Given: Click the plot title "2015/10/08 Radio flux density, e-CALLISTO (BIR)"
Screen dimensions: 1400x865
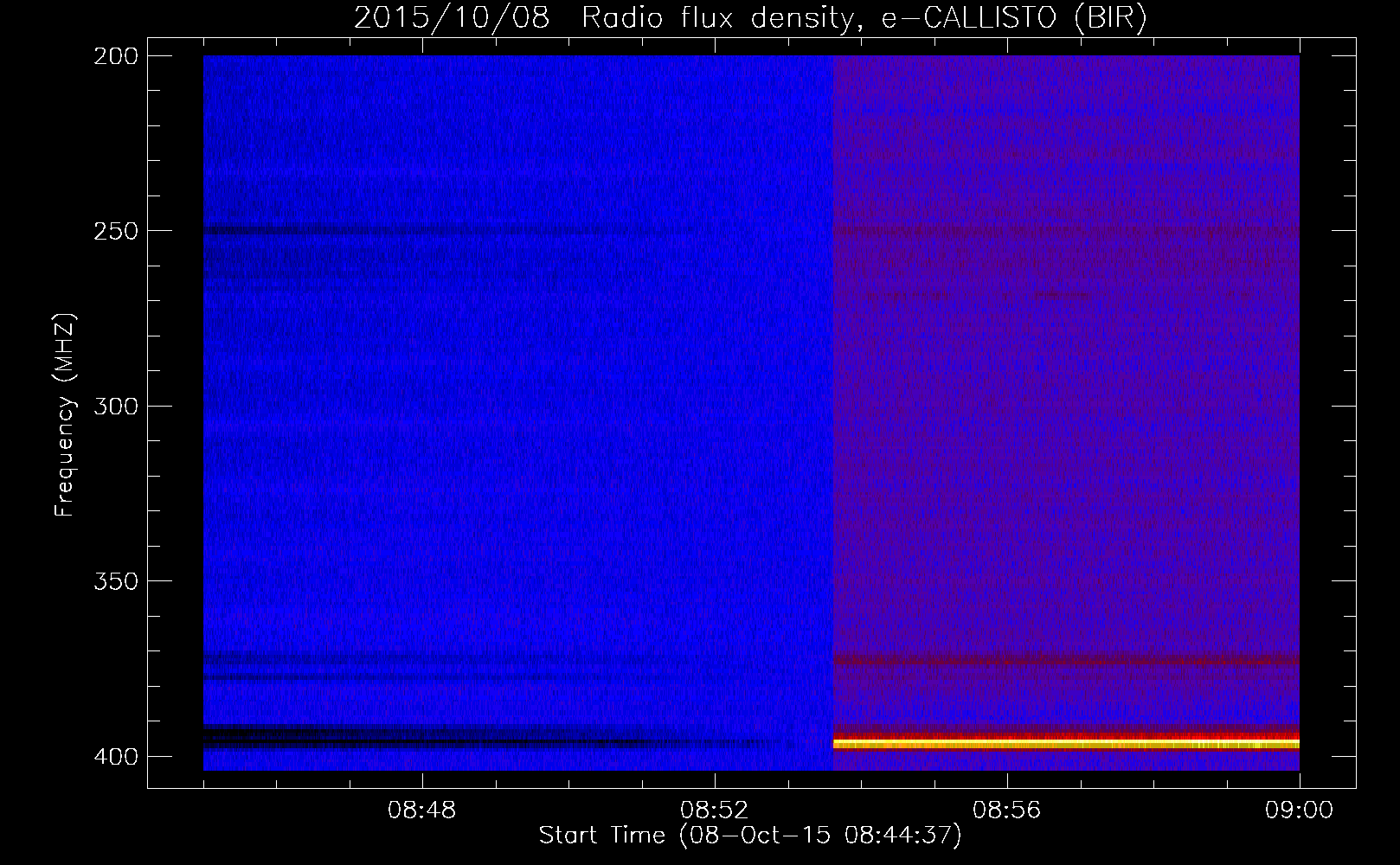Looking at the screenshot, I should click(x=750, y=17).
